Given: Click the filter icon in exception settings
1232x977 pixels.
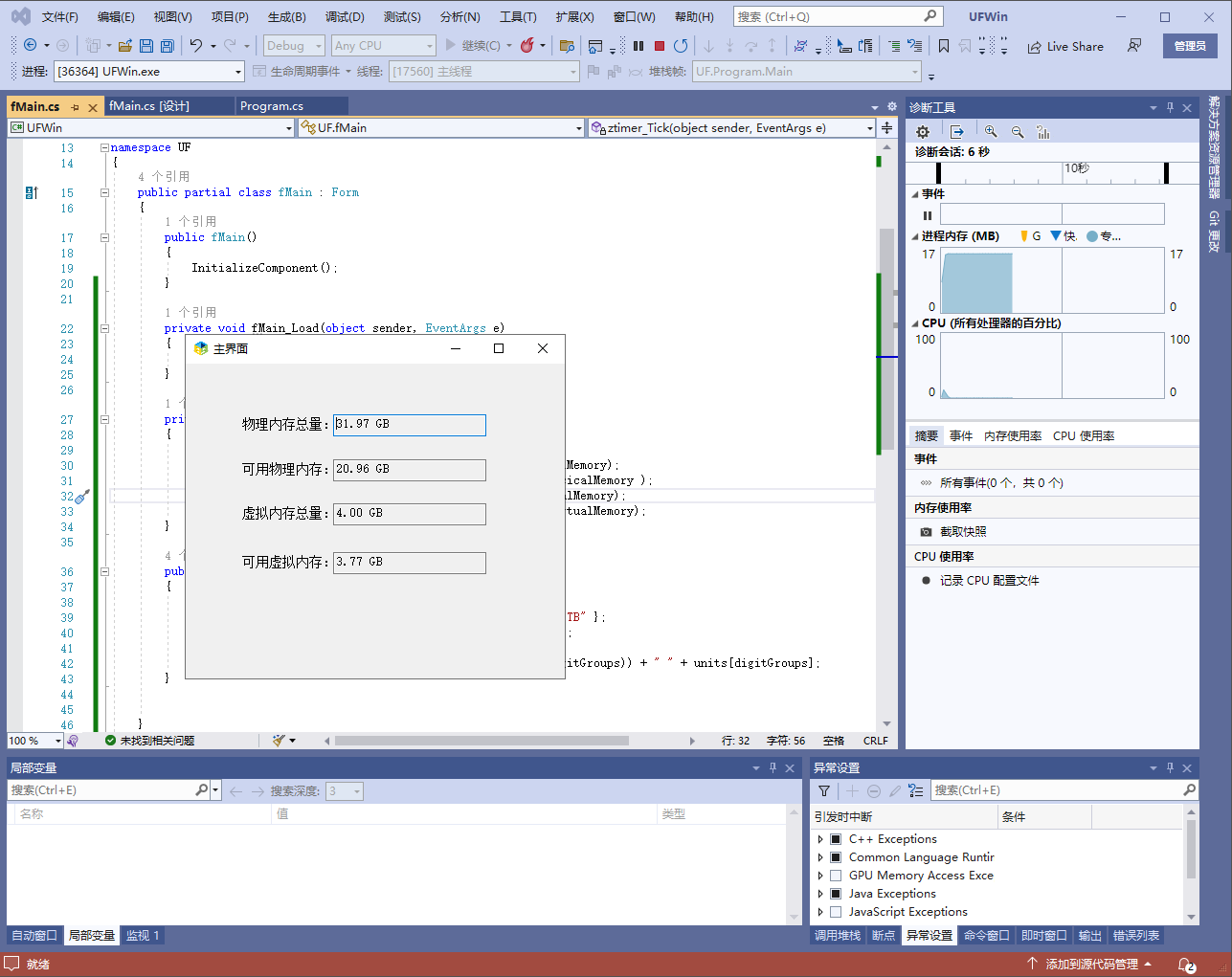Looking at the screenshot, I should pos(824,790).
